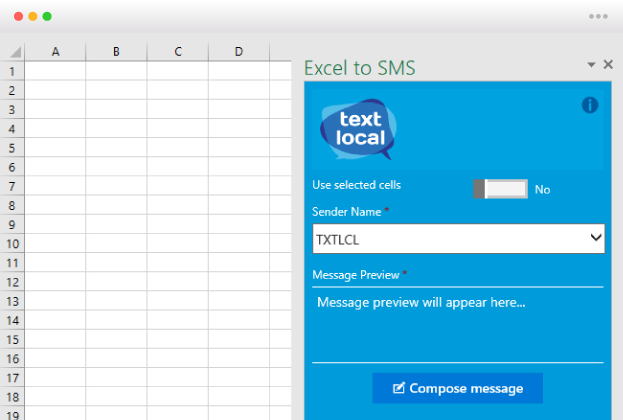Open the task pane options arrow
This screenshot has width=623, height=420.
[x=591, y=65]
